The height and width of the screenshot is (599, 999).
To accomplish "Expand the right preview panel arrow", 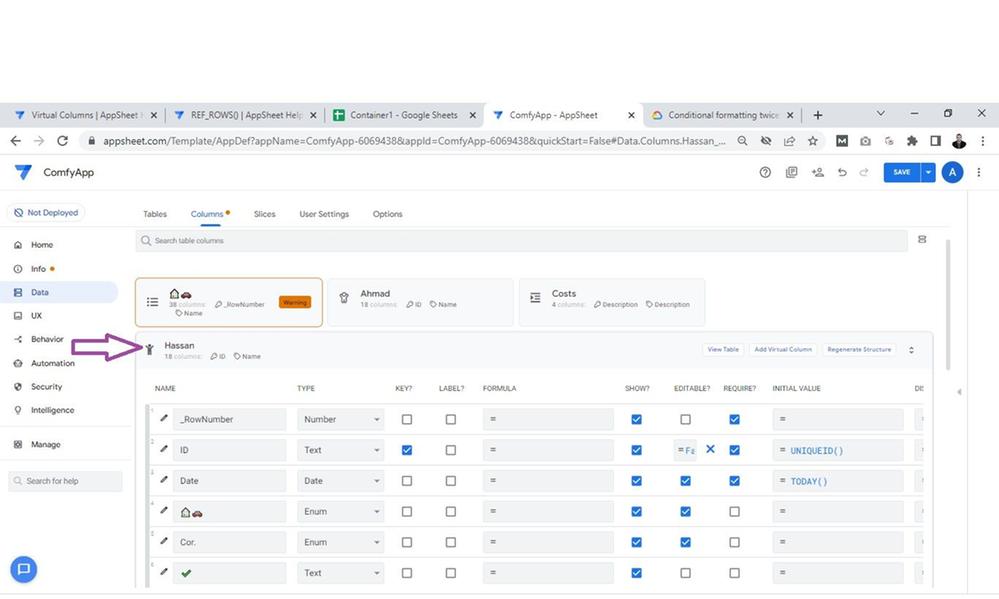I will click(x=959, y=392).
